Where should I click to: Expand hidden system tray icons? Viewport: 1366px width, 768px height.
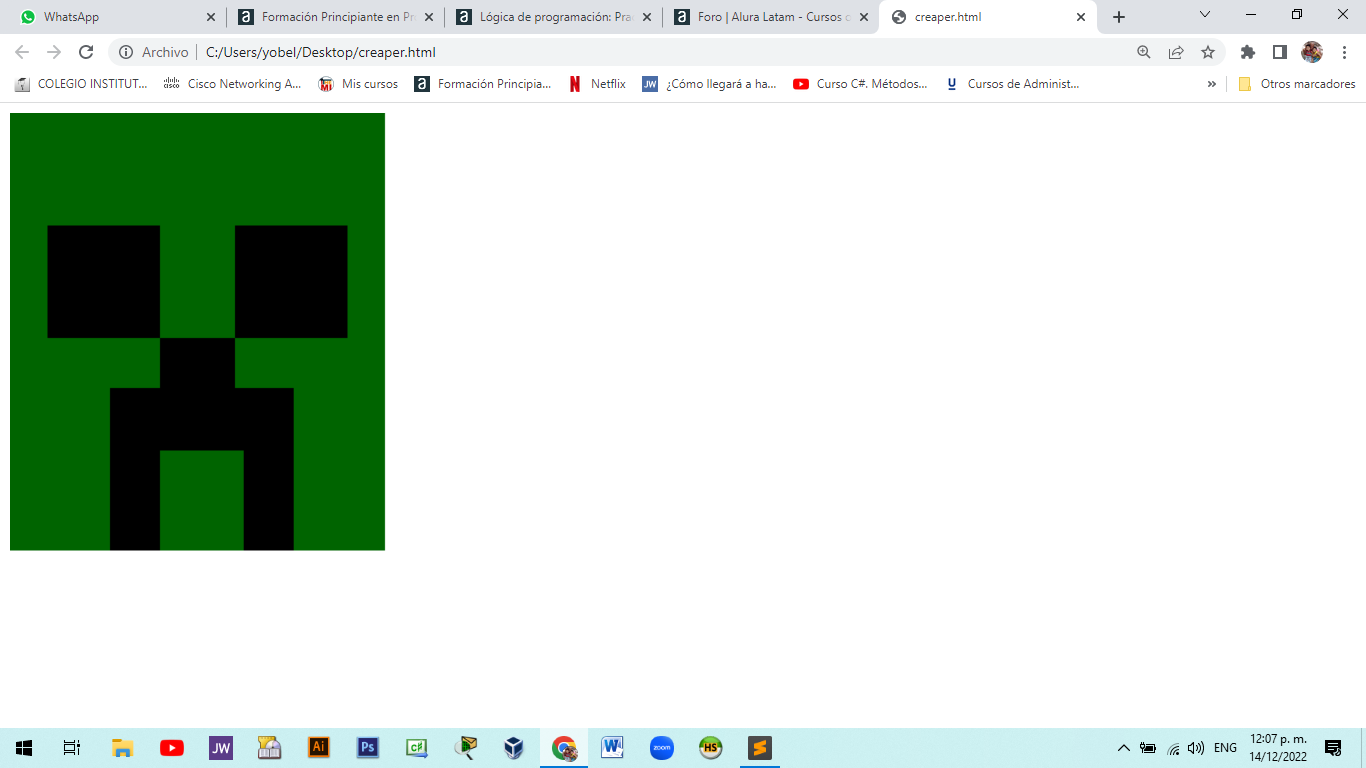coord(1123,748)
